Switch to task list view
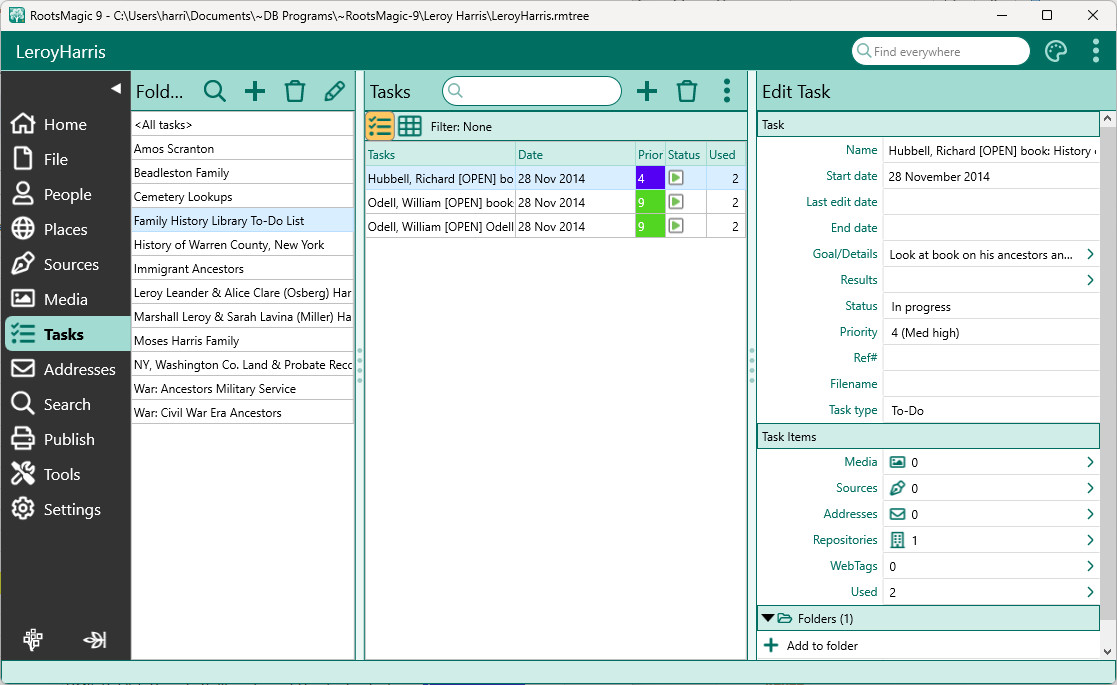Viewport: 1117px width, 685px height. 380,126
